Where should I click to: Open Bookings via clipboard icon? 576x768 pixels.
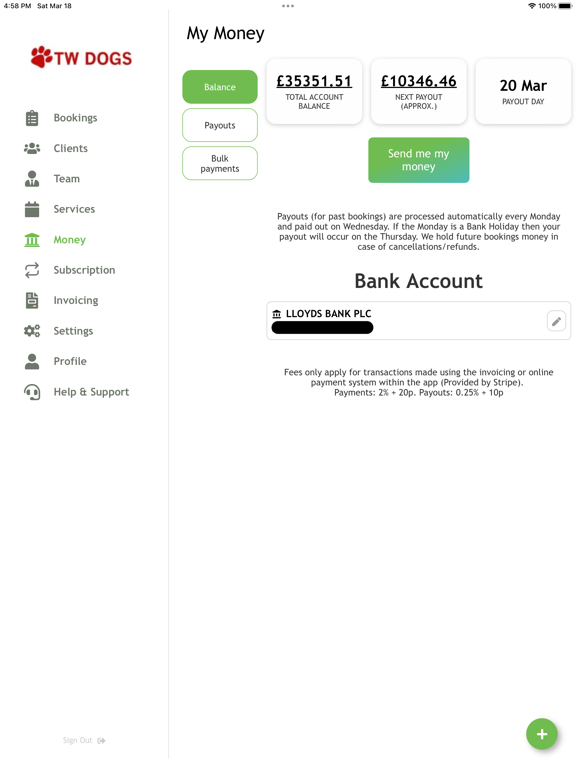coord(32,118)
